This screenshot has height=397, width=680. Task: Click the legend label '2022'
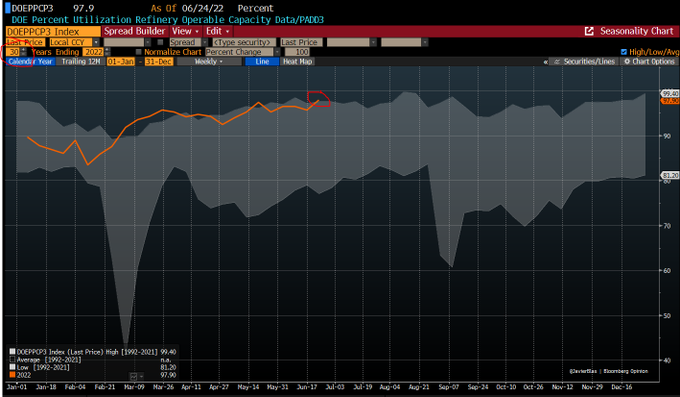24,375
